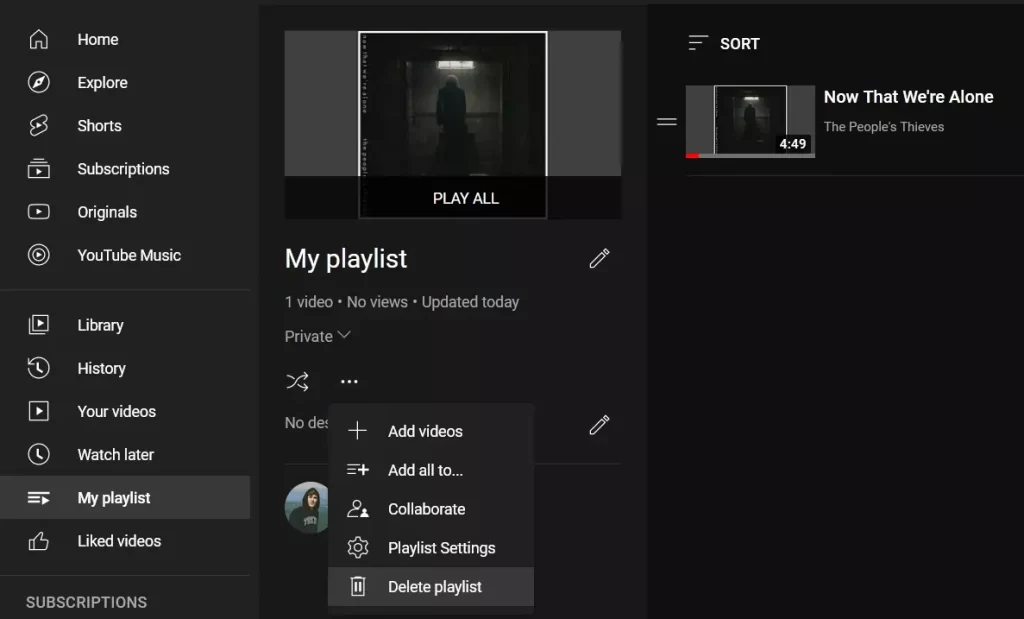Image resolution: width=1024 pixels, height=619 pixels.
Task: Go to Home in the sidebar
Action: pos(98,39)
